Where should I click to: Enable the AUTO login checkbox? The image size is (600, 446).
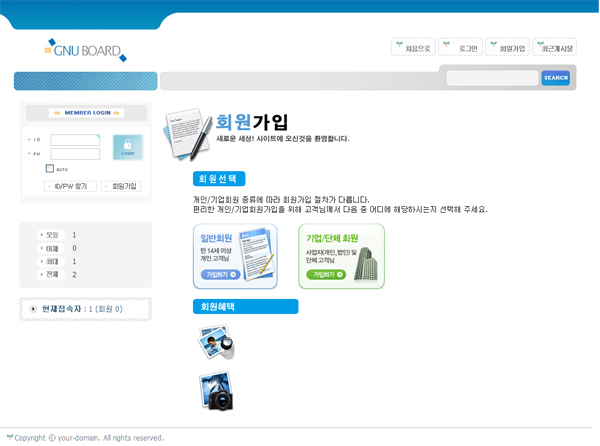point(50,168)
